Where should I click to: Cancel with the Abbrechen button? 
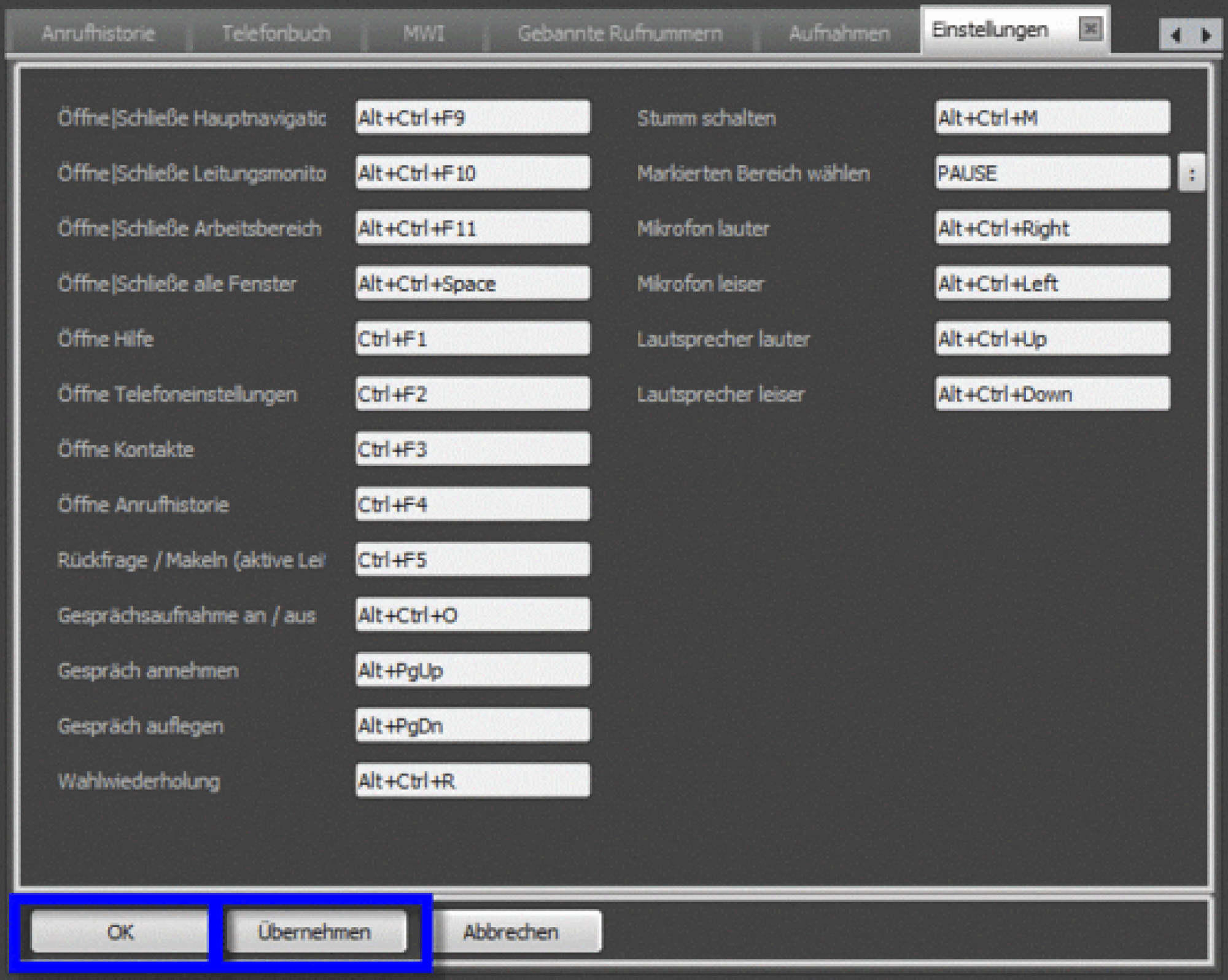[511, 932]
